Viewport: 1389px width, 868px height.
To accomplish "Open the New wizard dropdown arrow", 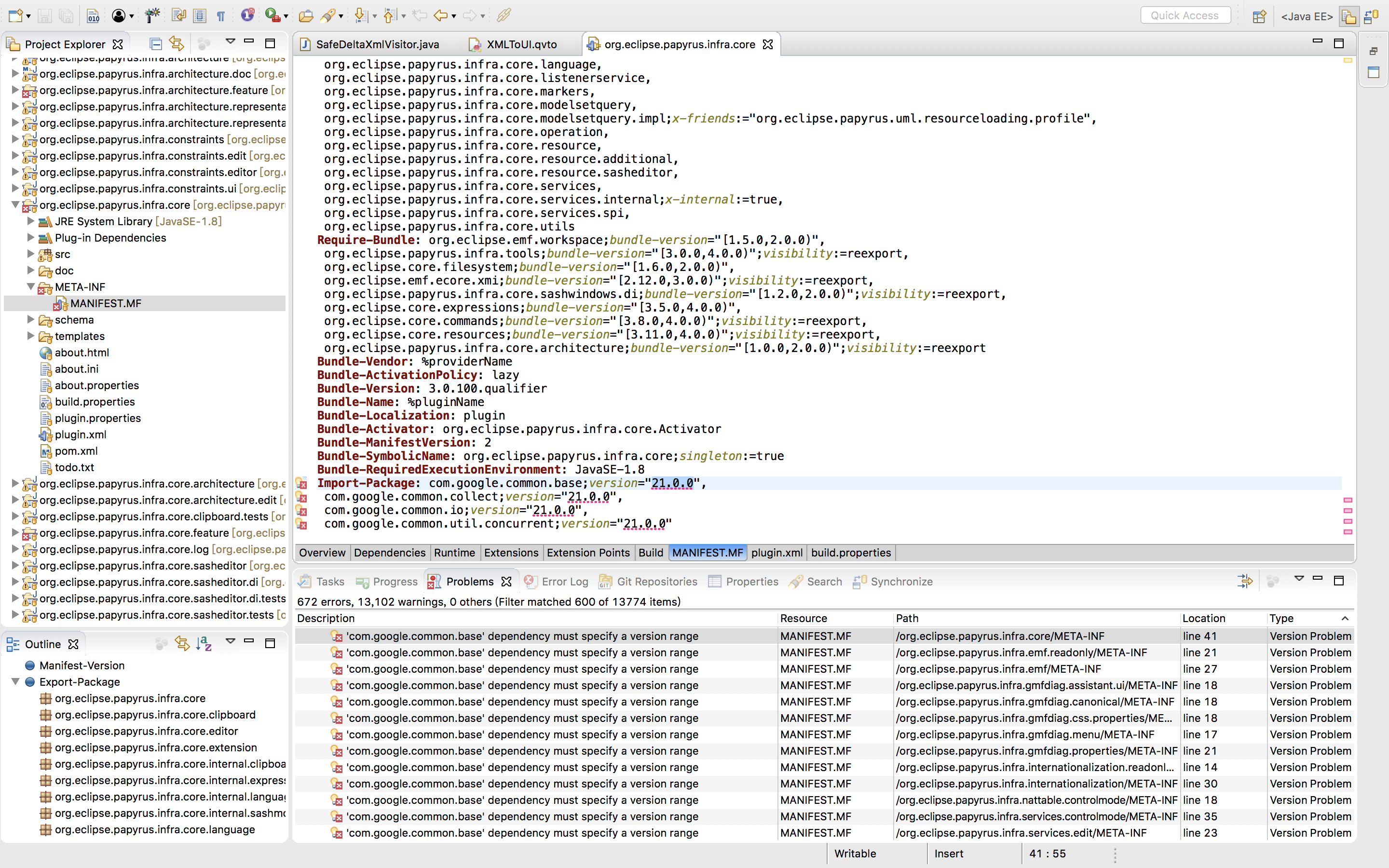I will pos(28,17).
